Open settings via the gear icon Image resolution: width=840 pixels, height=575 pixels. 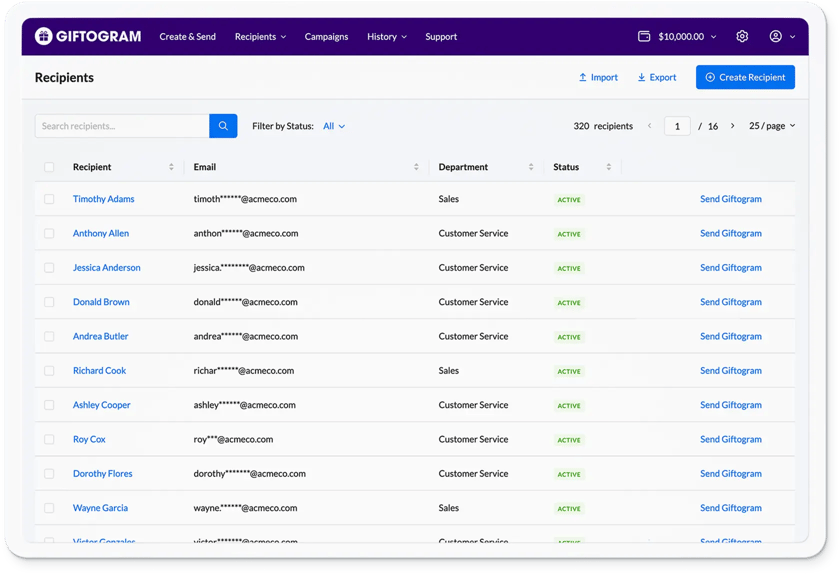742,37
